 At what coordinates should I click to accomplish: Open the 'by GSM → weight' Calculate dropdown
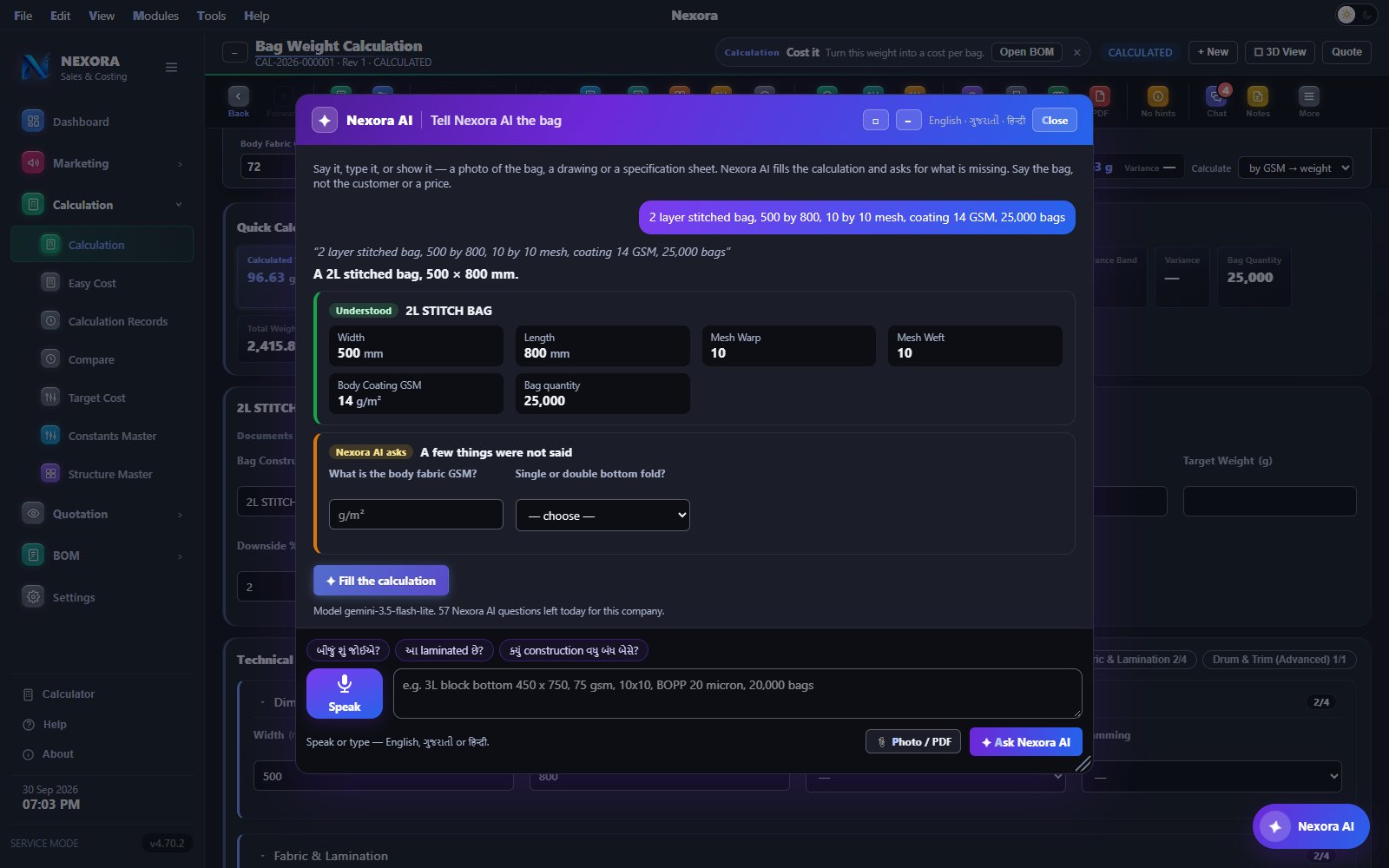1295,168
